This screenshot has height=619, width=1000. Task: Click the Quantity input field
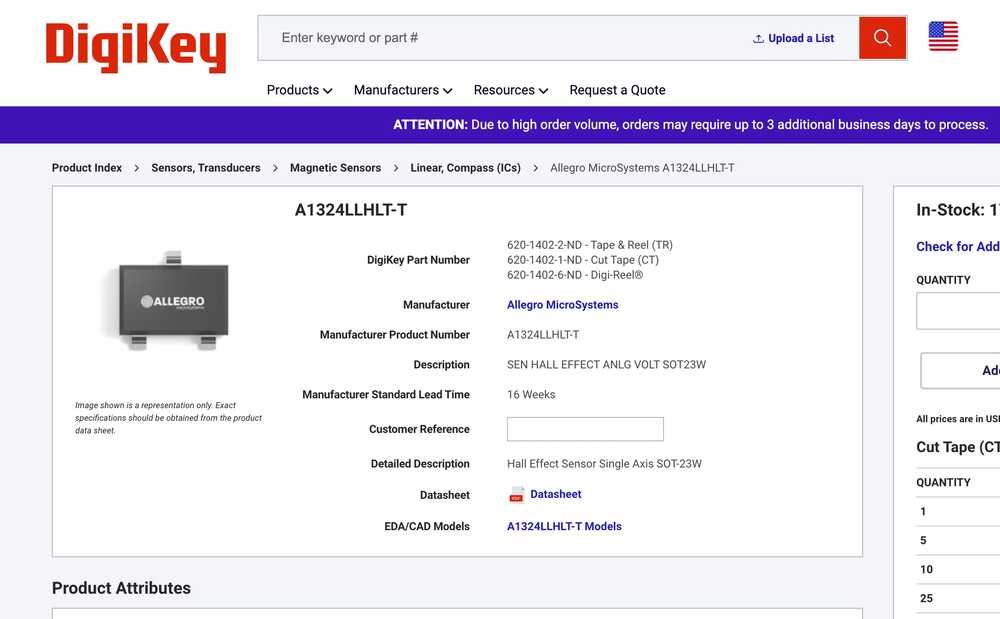tap(958, 310)
